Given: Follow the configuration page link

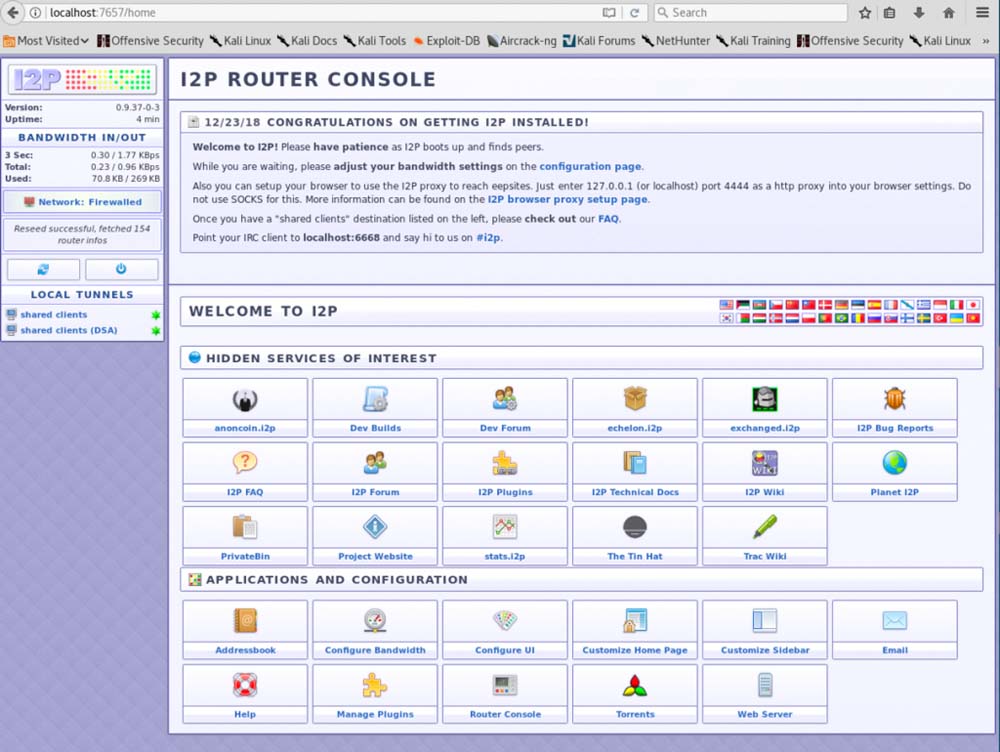Looking at the screenshot, I should click(590, 166).
